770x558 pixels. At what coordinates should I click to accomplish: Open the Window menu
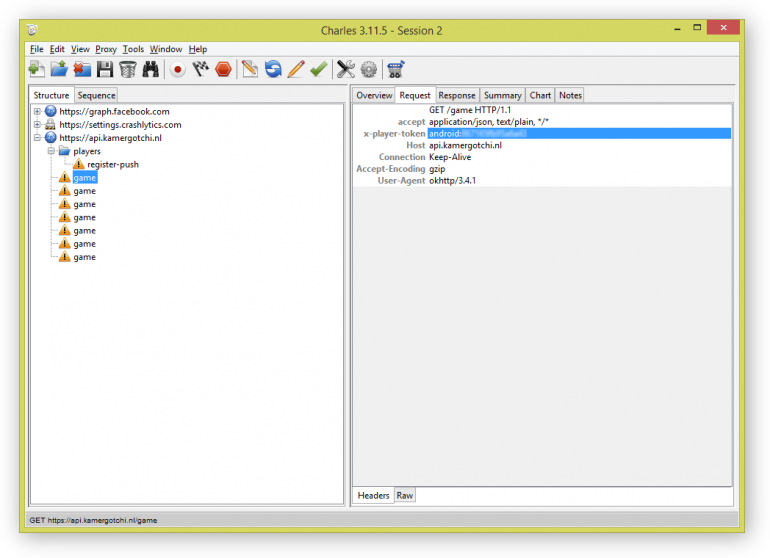166,49
